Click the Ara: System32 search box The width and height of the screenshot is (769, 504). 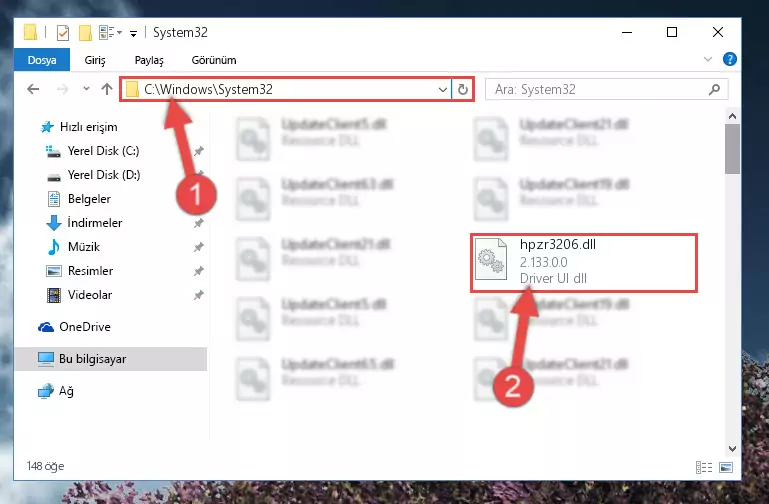pos(607,89)
